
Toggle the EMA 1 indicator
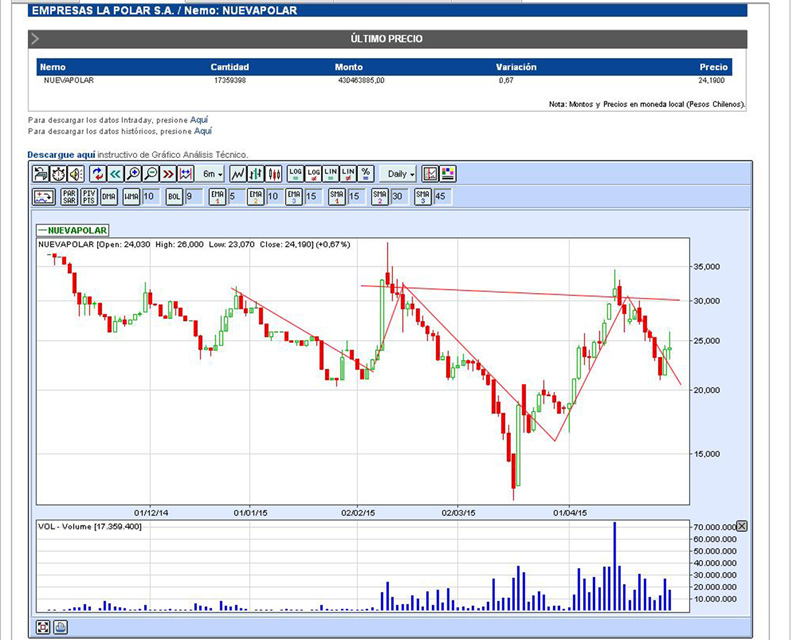217,196
